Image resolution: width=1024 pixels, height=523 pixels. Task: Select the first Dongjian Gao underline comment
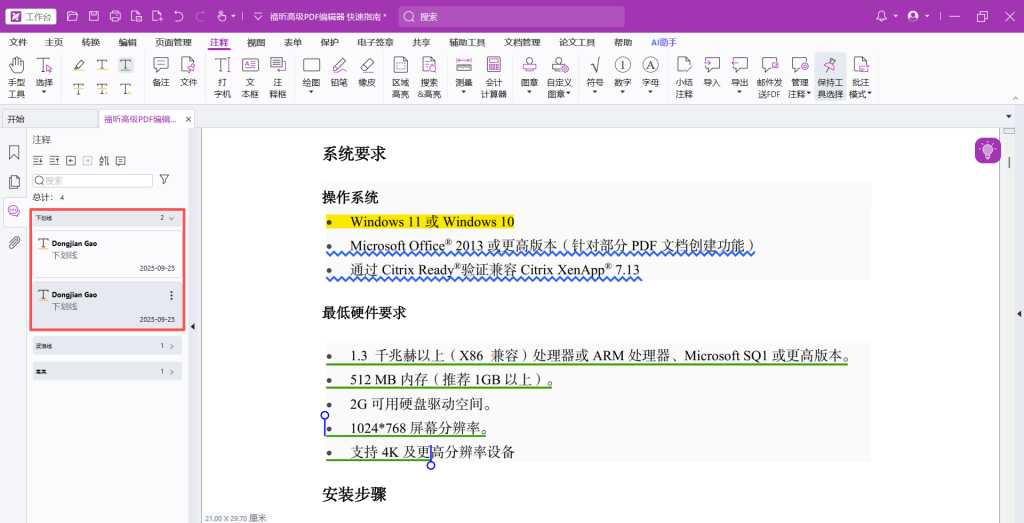point(108,254)
